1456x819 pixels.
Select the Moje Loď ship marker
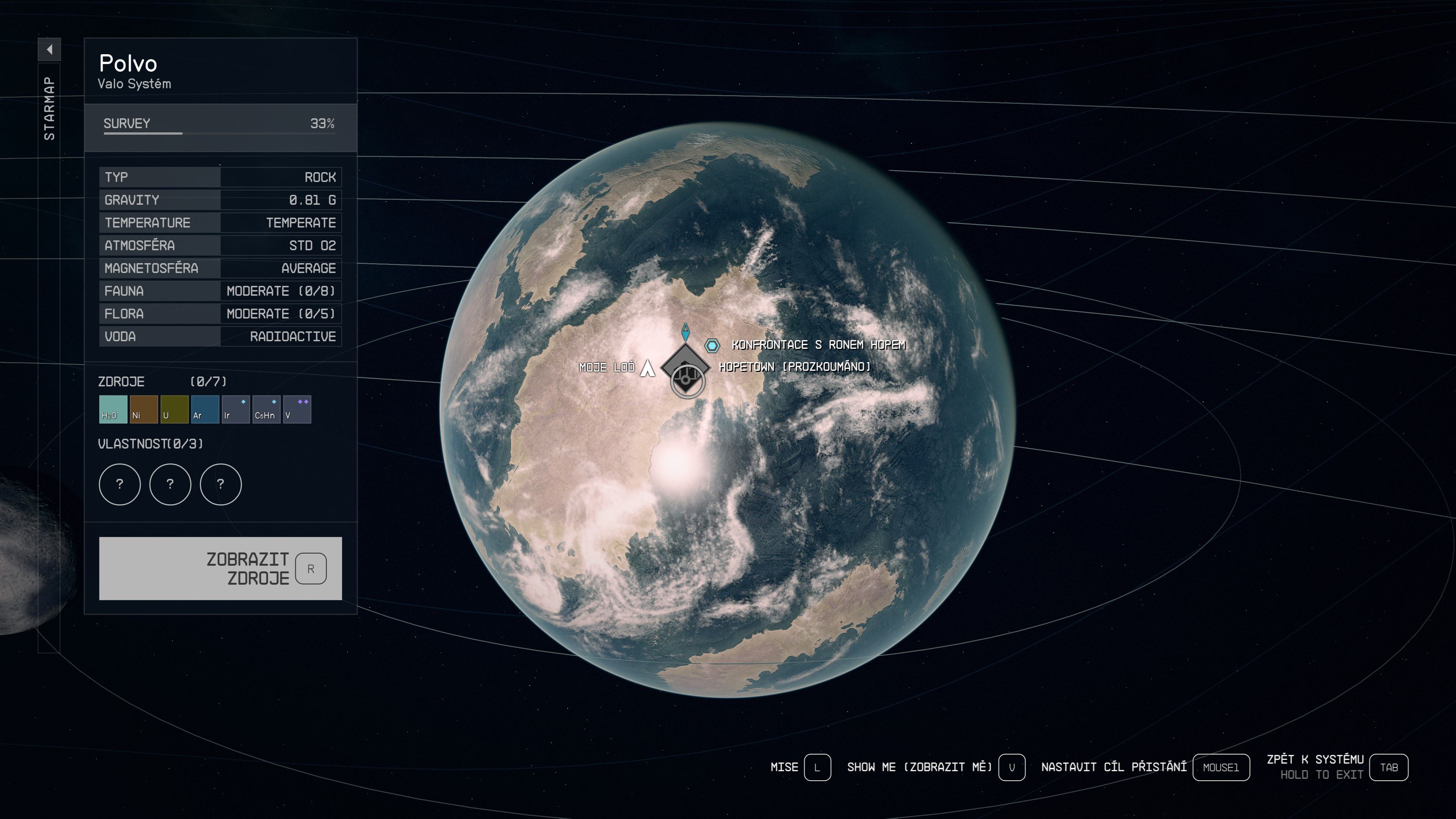click(x=647, y=368)
